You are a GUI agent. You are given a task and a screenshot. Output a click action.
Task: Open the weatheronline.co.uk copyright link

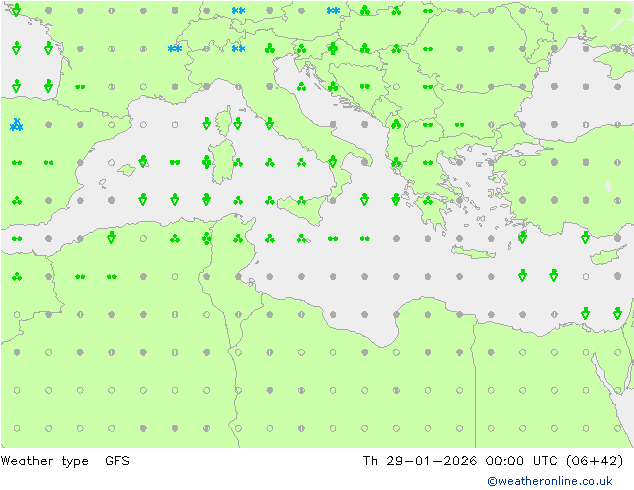point(550,481)
